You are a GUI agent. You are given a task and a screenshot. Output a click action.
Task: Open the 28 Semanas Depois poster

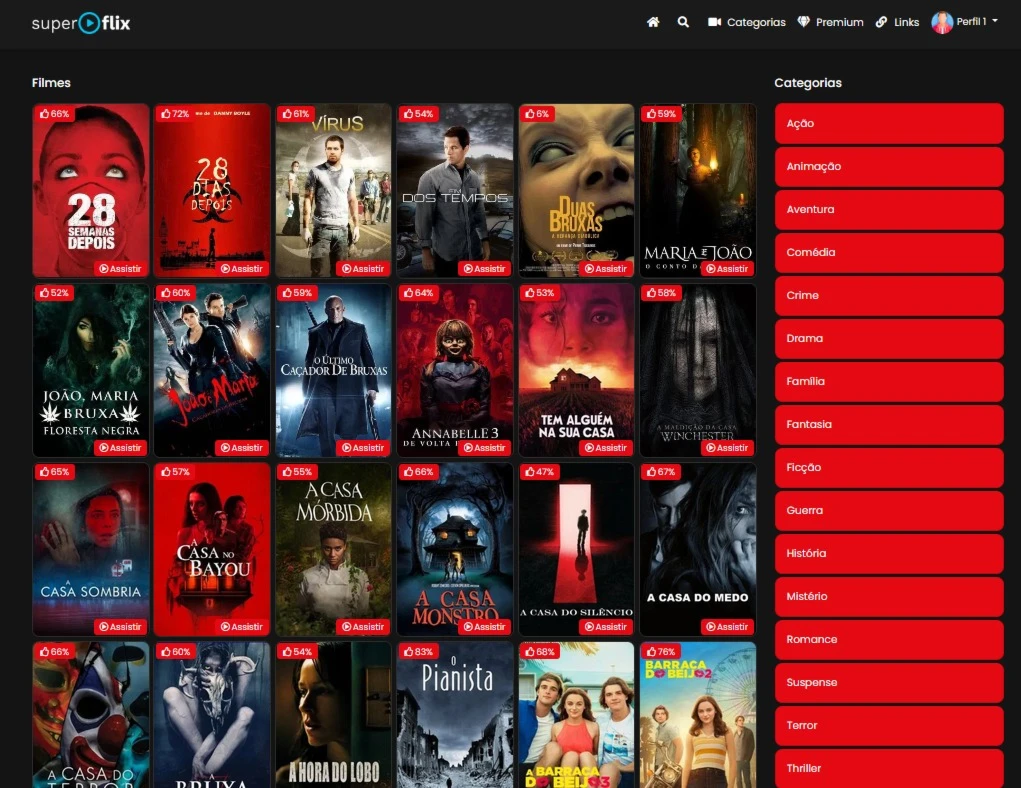91,191
